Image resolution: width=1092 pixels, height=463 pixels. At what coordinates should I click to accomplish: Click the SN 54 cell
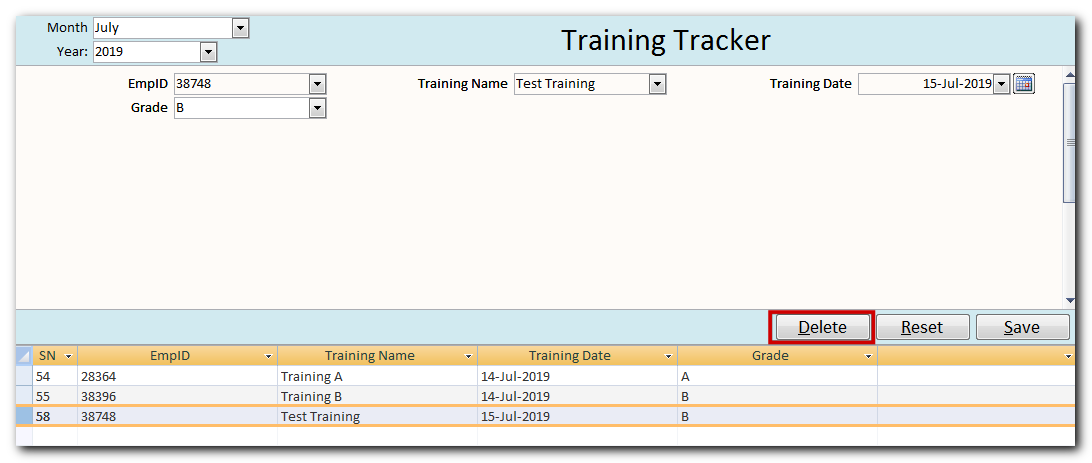[55, 377]
